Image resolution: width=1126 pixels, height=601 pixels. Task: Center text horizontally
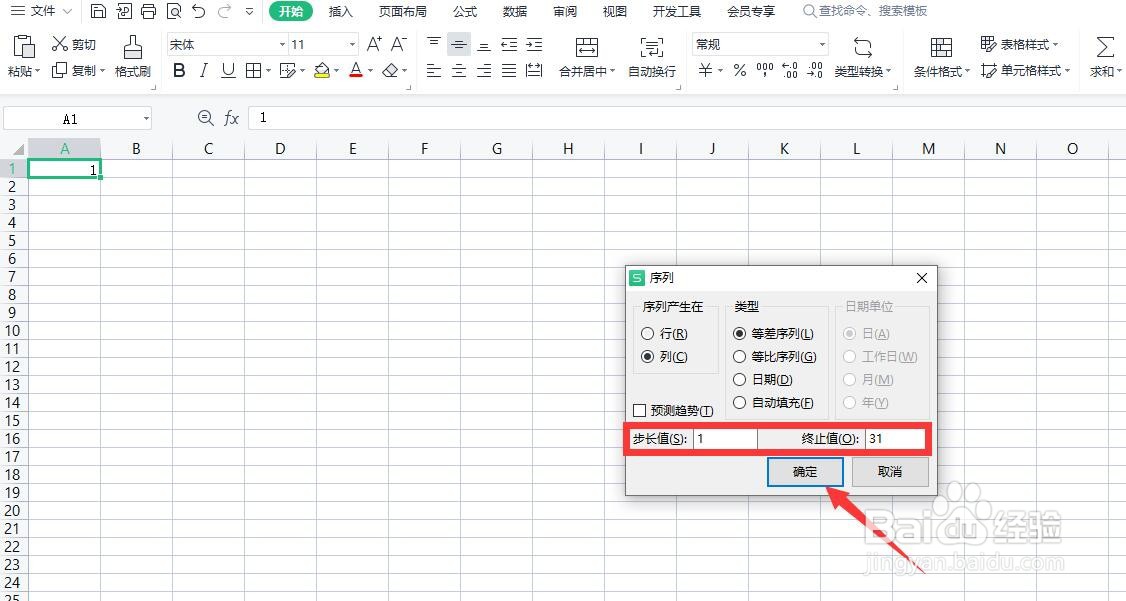point(459,70)
